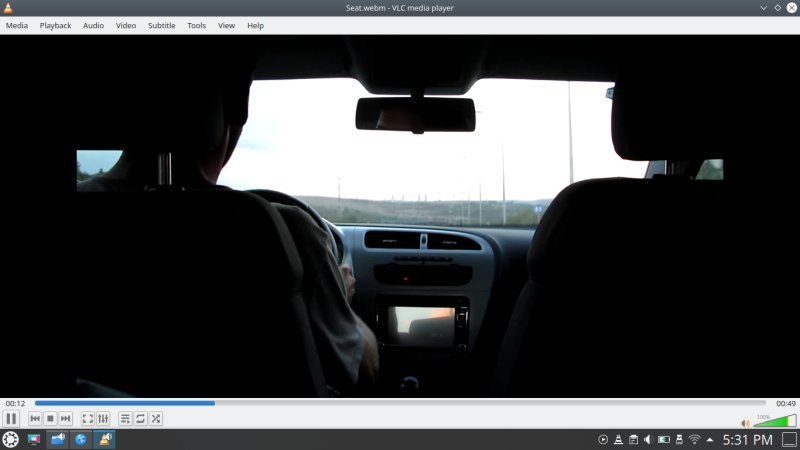Open the desktop pager icon in taskbar
This screenshot has width=800, height=450.
34,439
